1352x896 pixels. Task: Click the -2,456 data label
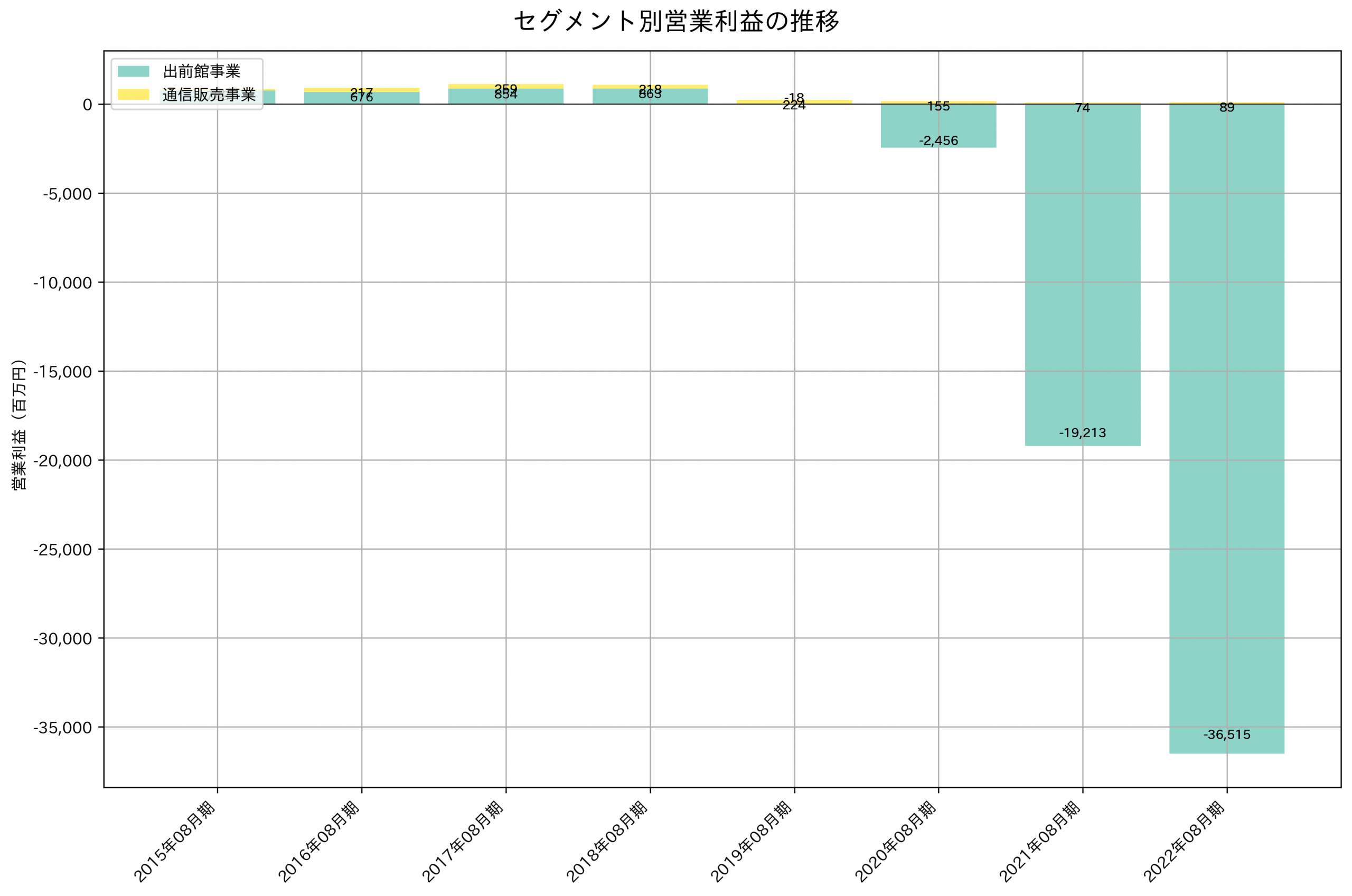coord(938,140)
